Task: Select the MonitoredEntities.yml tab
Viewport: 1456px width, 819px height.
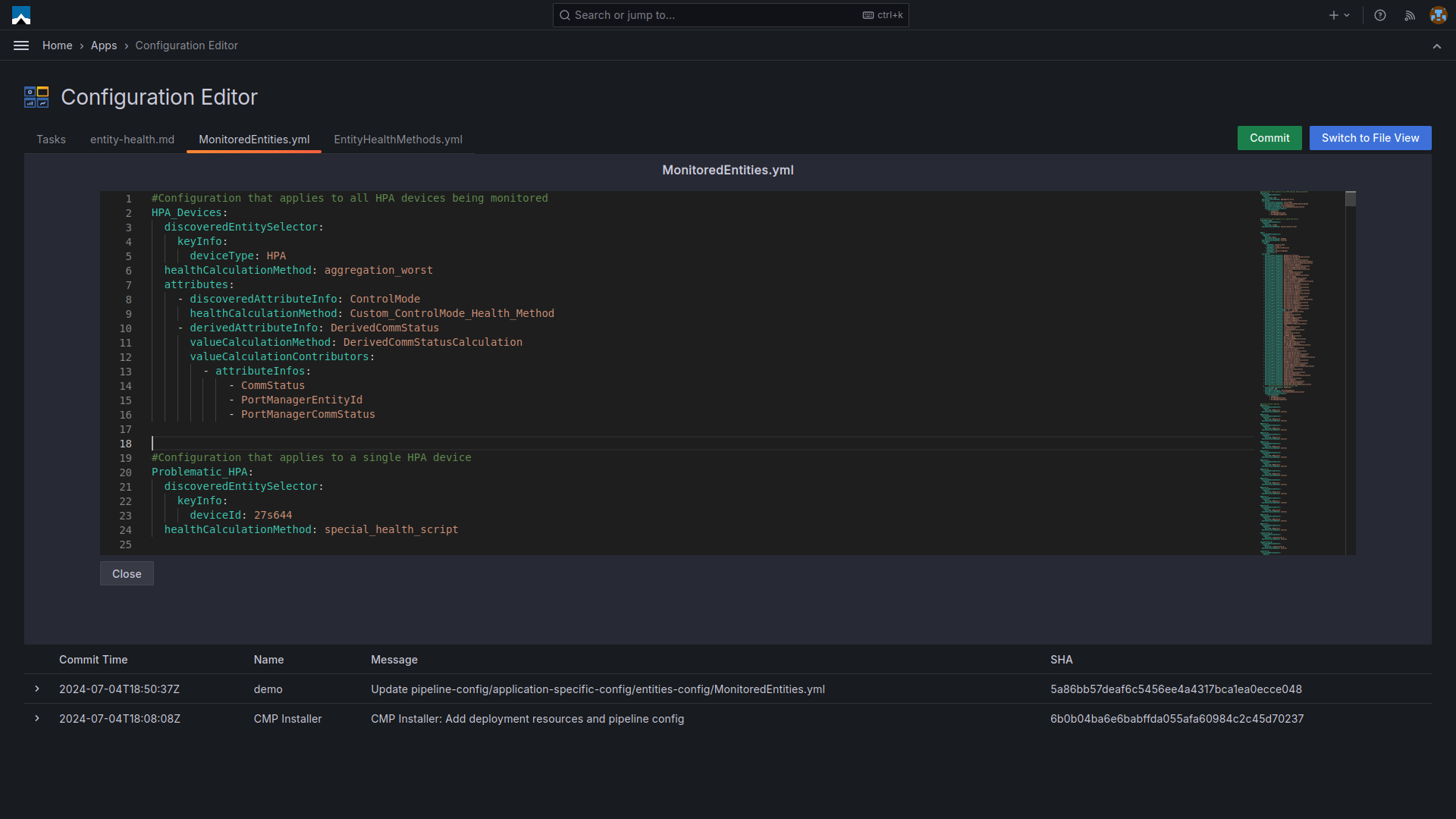Action: [x=254, y=140]
